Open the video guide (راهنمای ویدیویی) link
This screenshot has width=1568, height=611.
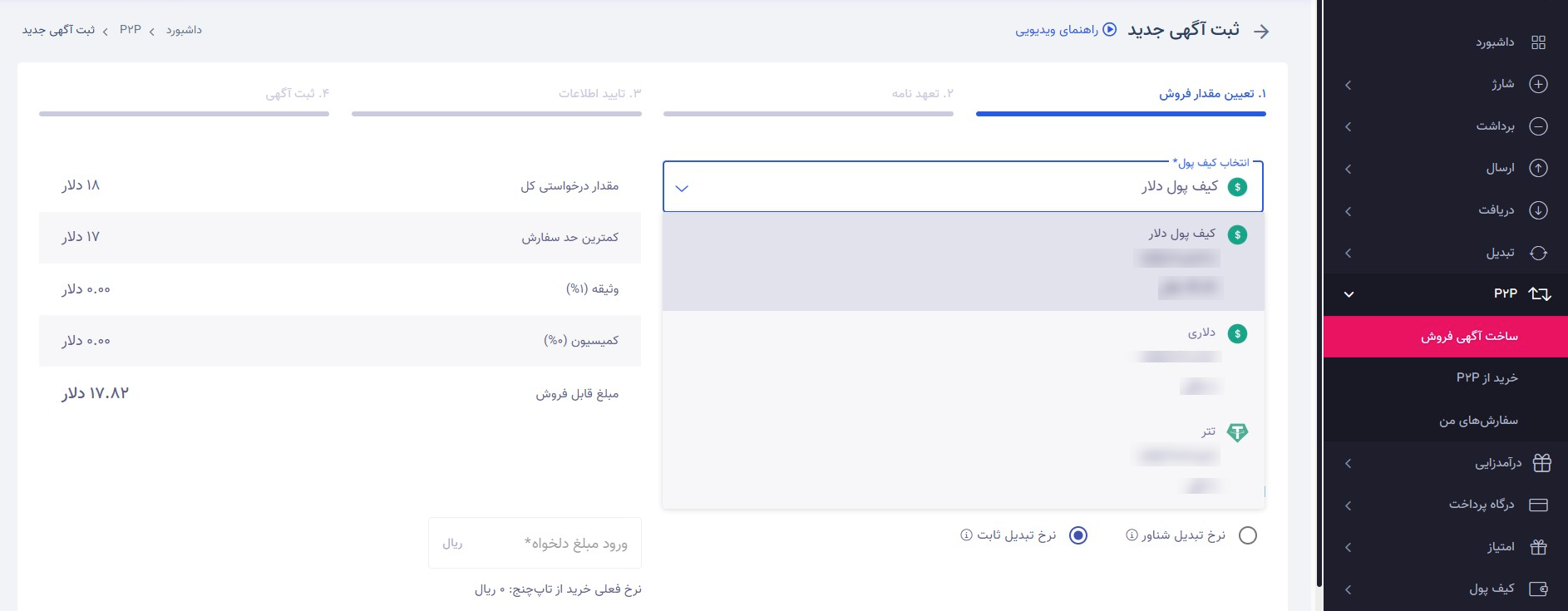(1065, 31)
